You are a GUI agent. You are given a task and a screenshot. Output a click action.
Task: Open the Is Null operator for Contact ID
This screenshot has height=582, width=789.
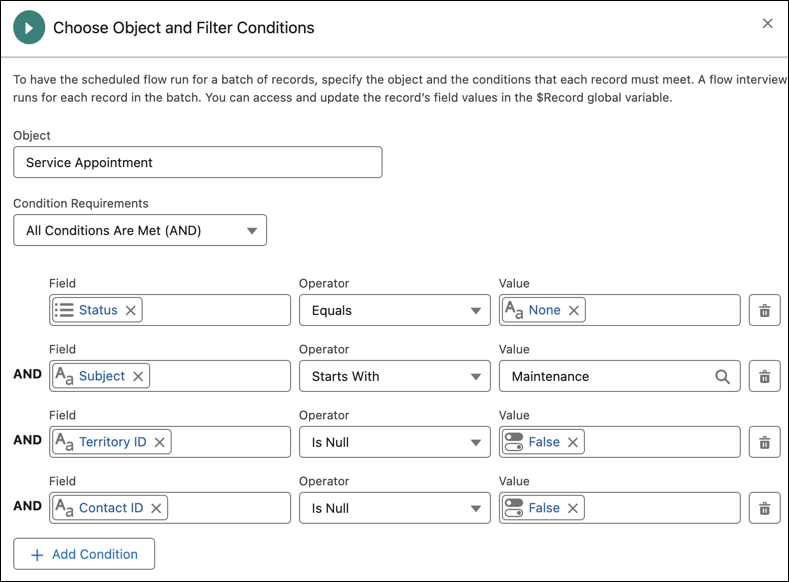pyautogui.click(x=394, y=508)
